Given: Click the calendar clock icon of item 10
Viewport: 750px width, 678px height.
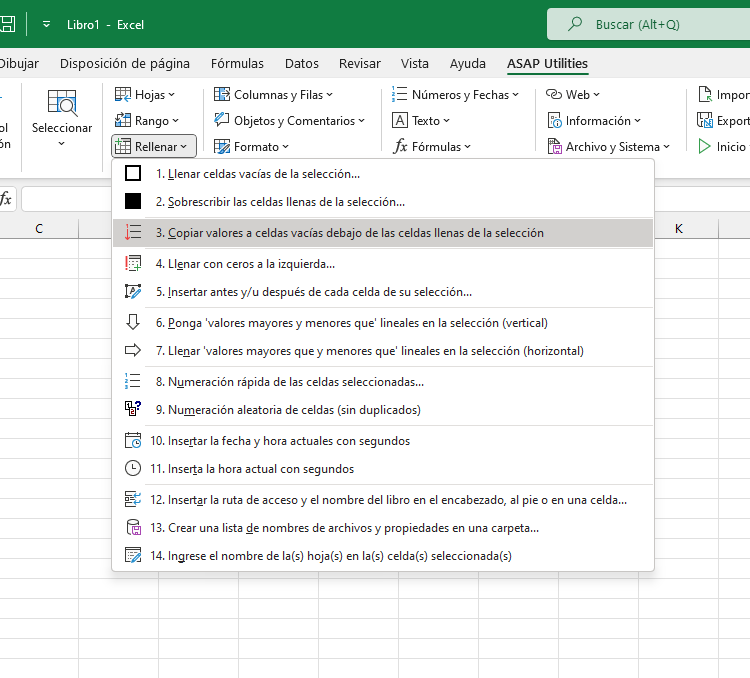Looking at the screenshot, I should pos(133,440).
